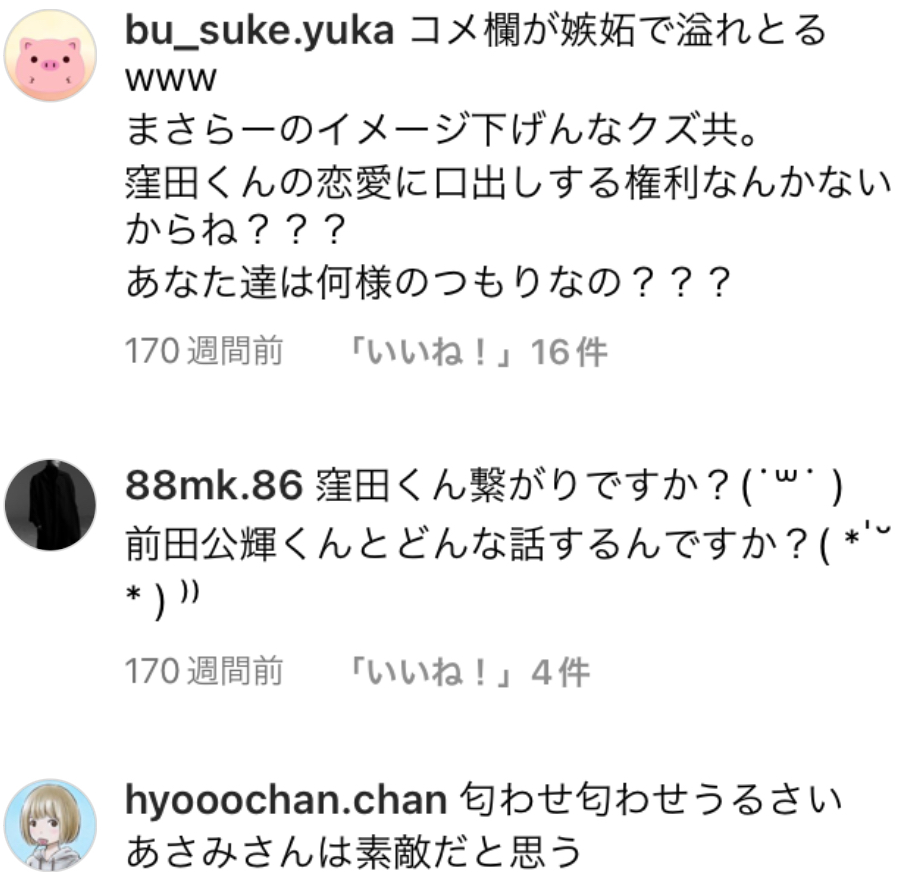
Task: View the 16 likes on bu_suke.yuka's comment
Action: 478,351
